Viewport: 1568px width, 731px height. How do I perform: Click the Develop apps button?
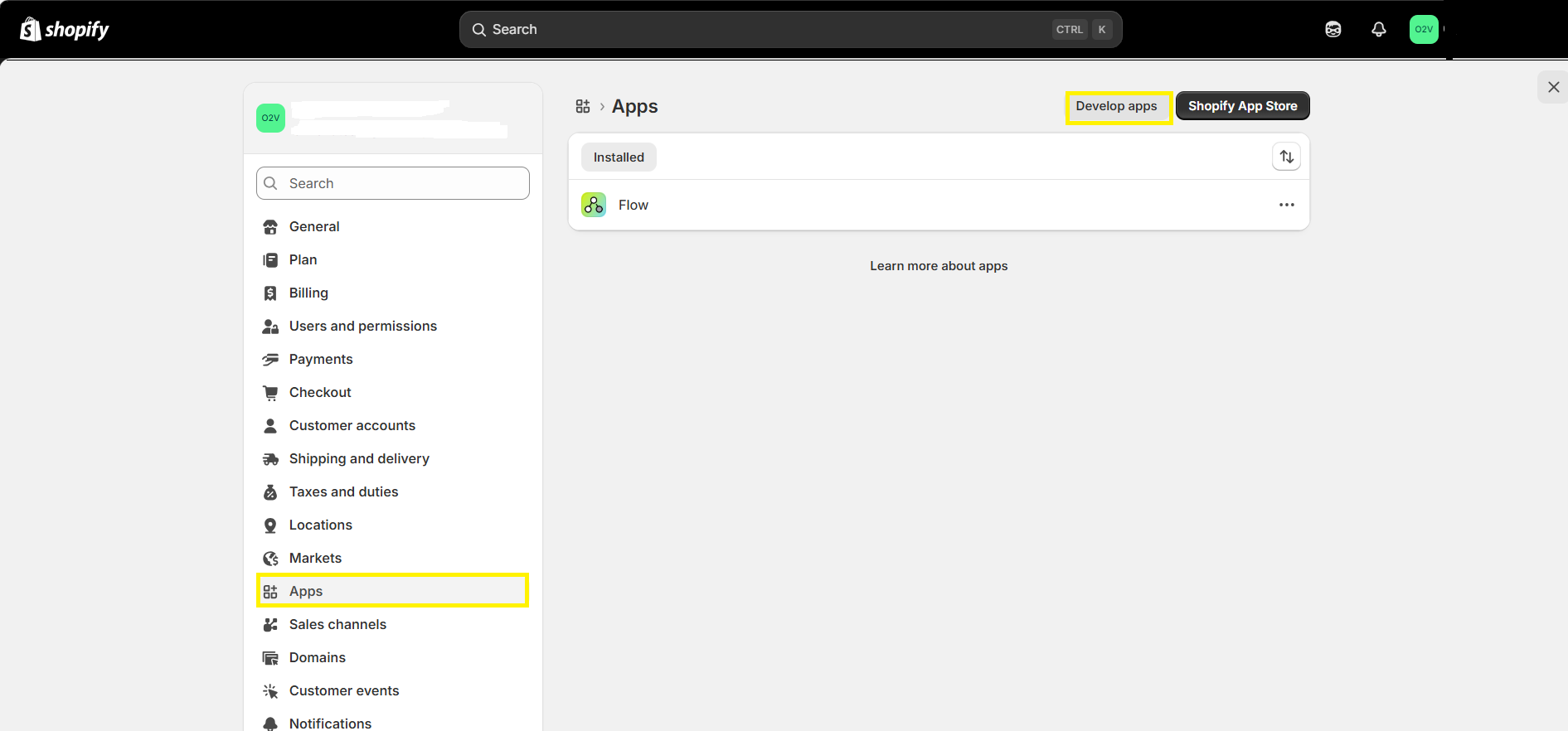click(x=1117, y=106)
